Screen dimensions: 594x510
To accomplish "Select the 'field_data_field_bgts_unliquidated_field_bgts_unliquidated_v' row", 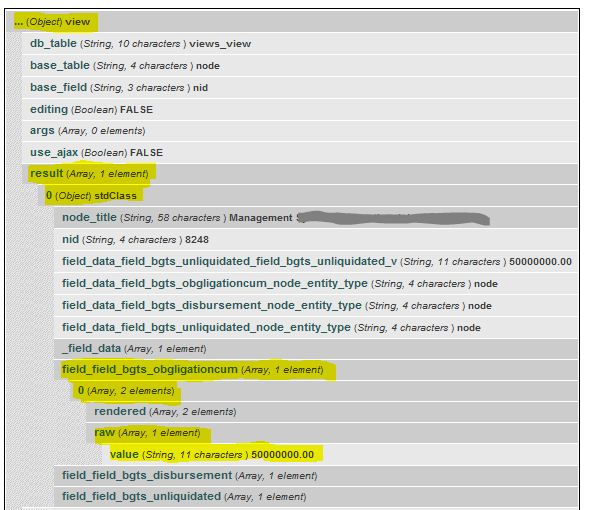I will 316,261.
